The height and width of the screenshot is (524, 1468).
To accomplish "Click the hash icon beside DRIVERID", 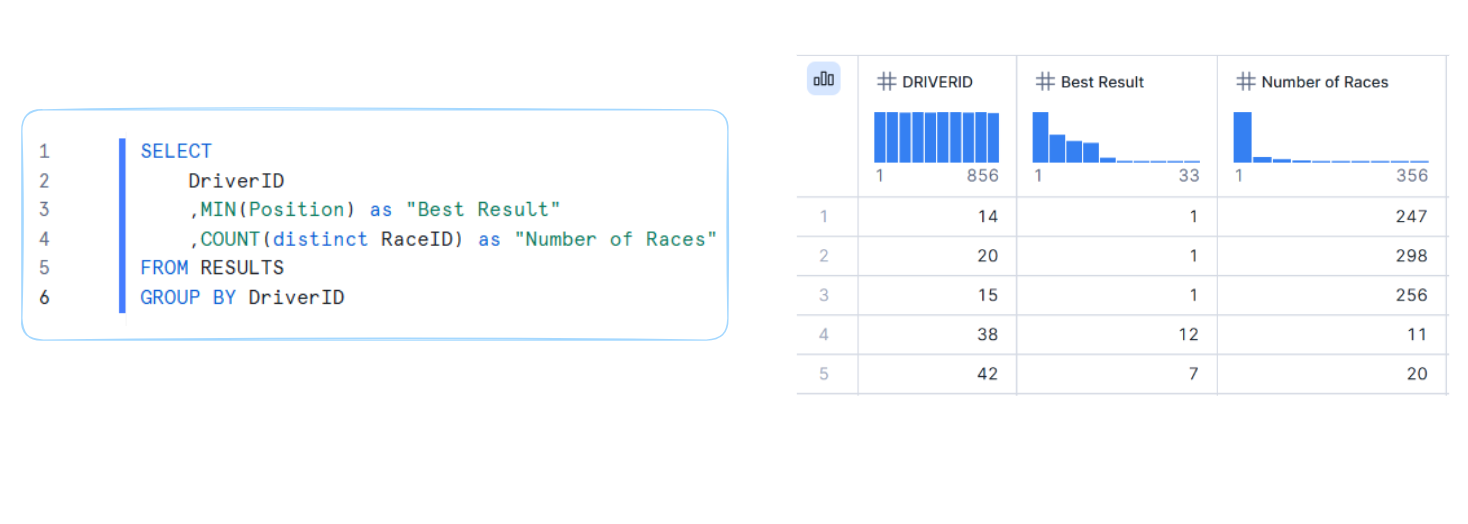I will (885, 82).
